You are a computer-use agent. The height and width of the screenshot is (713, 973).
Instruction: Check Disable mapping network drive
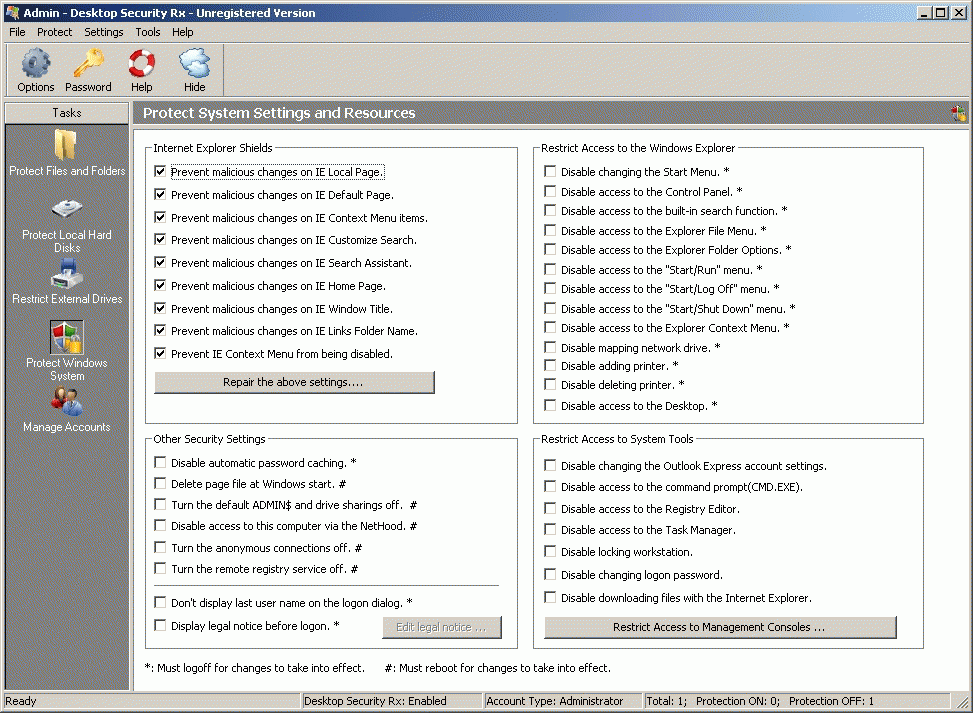[550, 348]
